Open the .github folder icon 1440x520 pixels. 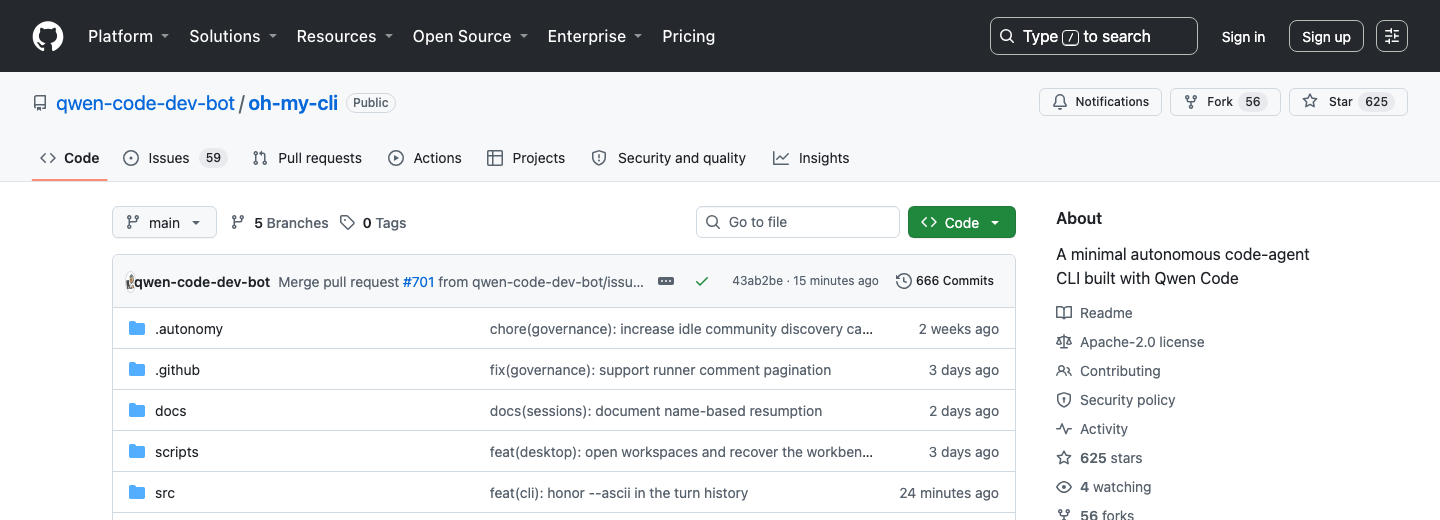137,370
